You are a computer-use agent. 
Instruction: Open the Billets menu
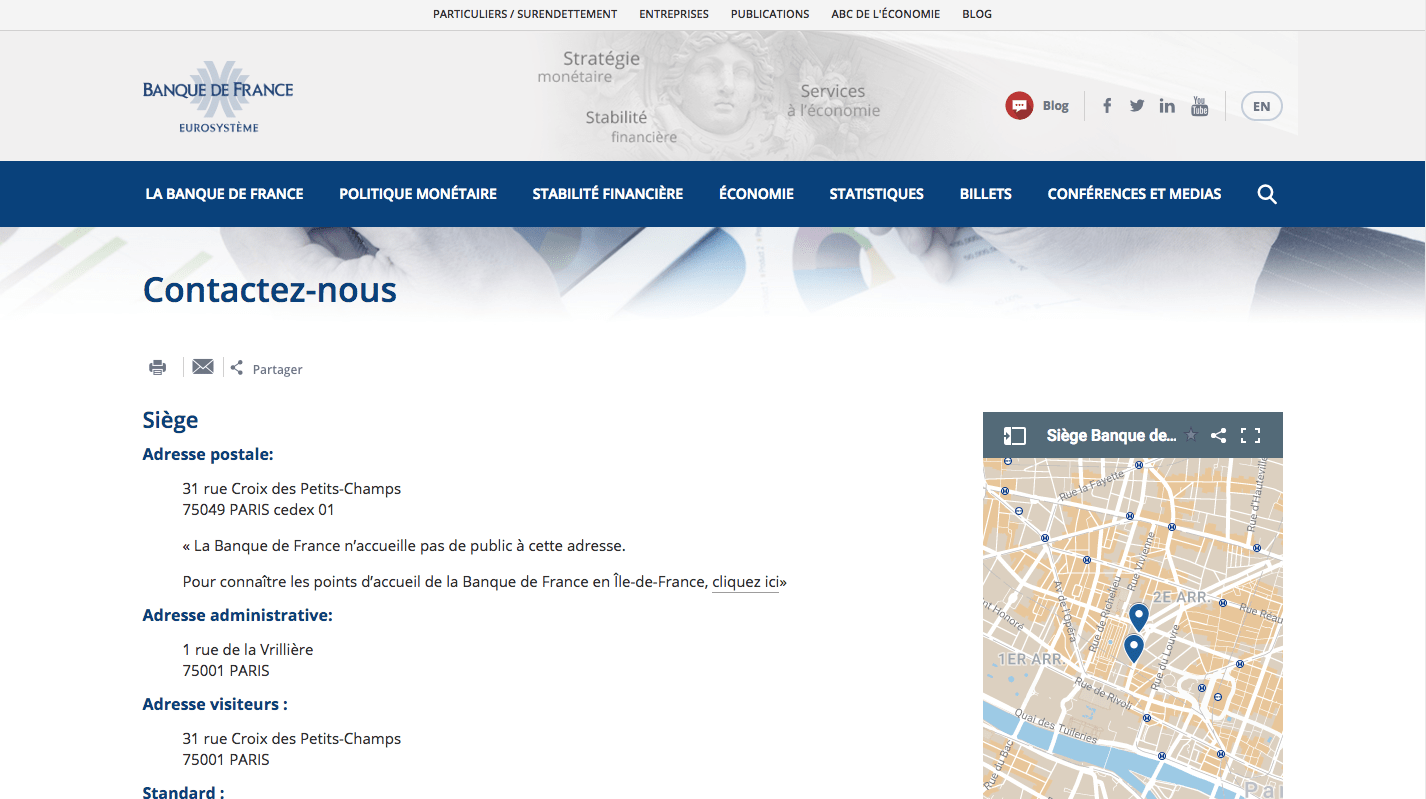[986, 194]
